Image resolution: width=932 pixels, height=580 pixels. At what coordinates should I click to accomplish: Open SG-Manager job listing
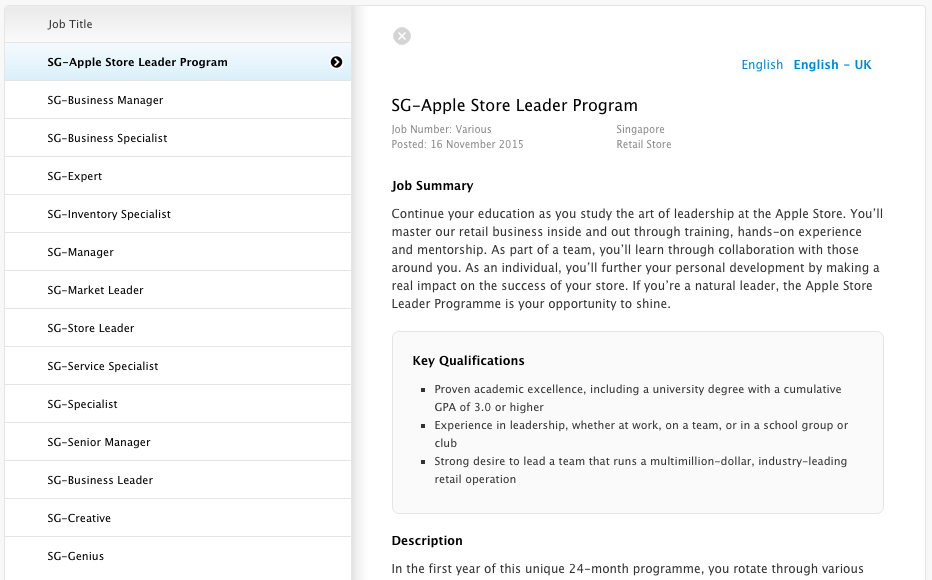[x=178, y=252]
